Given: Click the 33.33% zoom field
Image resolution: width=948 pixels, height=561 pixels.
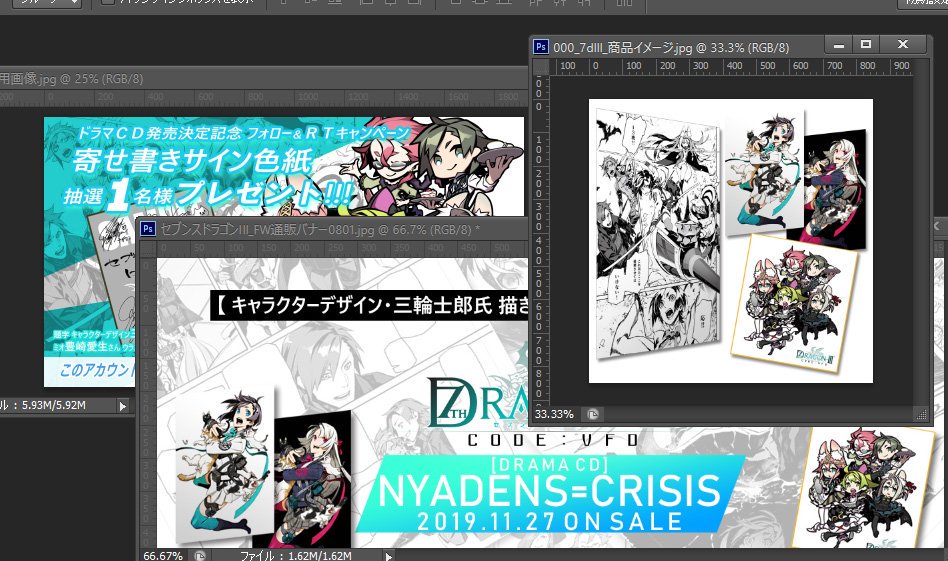Looking at the screenshot, I should 554,414.
